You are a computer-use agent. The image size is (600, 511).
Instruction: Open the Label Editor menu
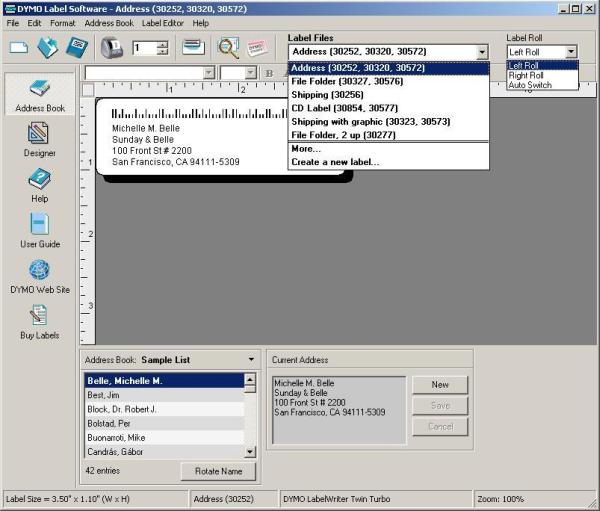(163, 23)
